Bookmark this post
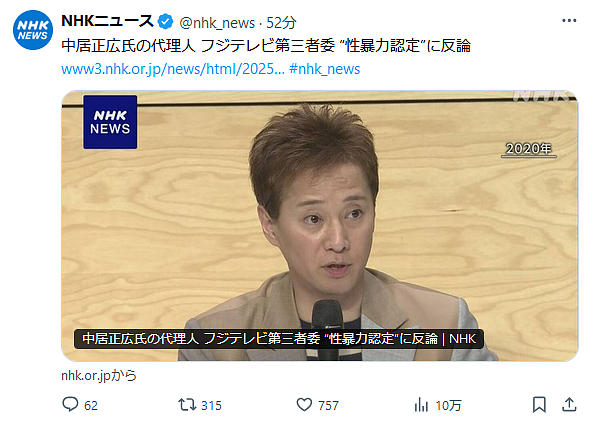This screenshot has height=423, width=594. [539, 404]
